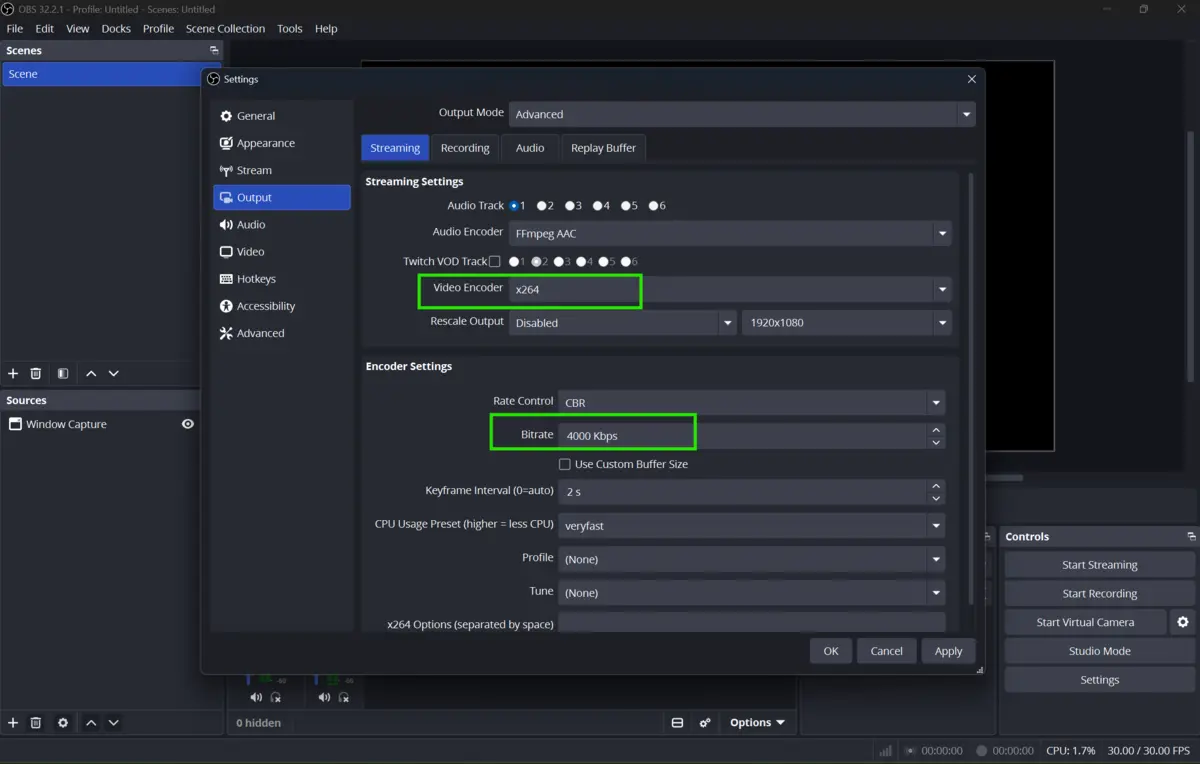Switch to the Recording tab
Screen dimensions: 1200x764
(465, 148)
